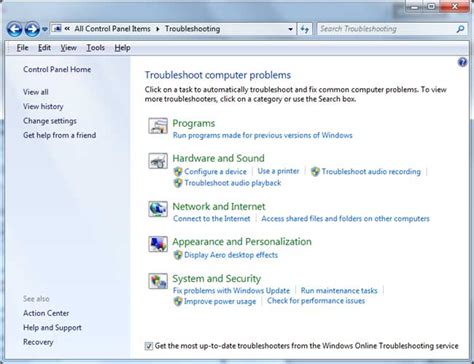This screenshot has width=474, height=364.
Task: Open the recent pages dropdown arrow
Action: point(45,30)
